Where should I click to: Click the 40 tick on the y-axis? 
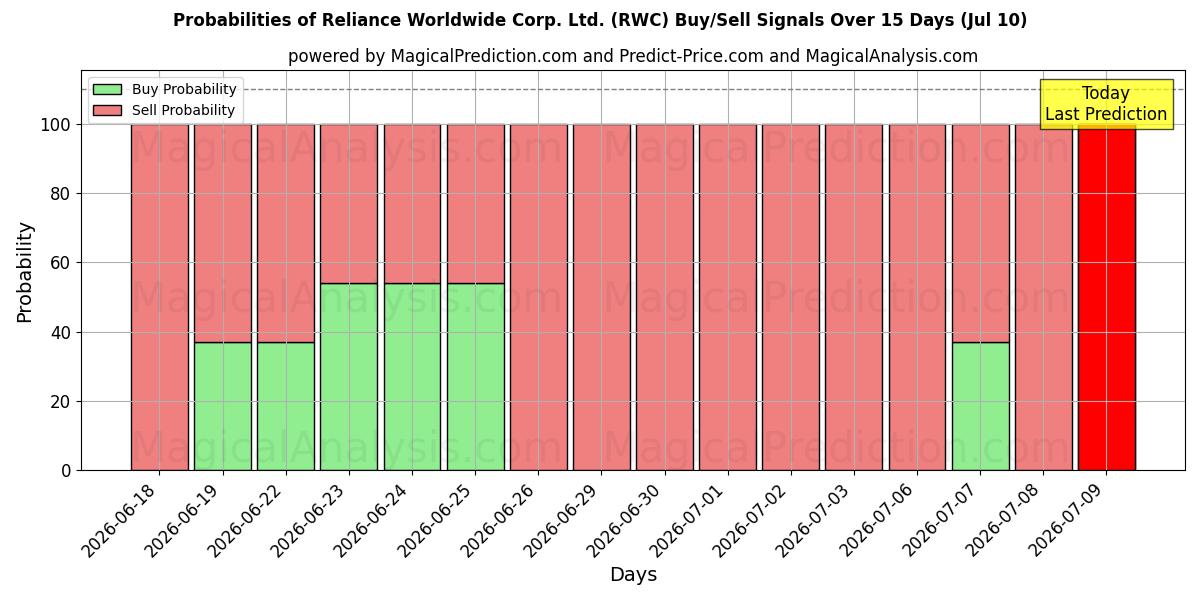tap(61, 332)
